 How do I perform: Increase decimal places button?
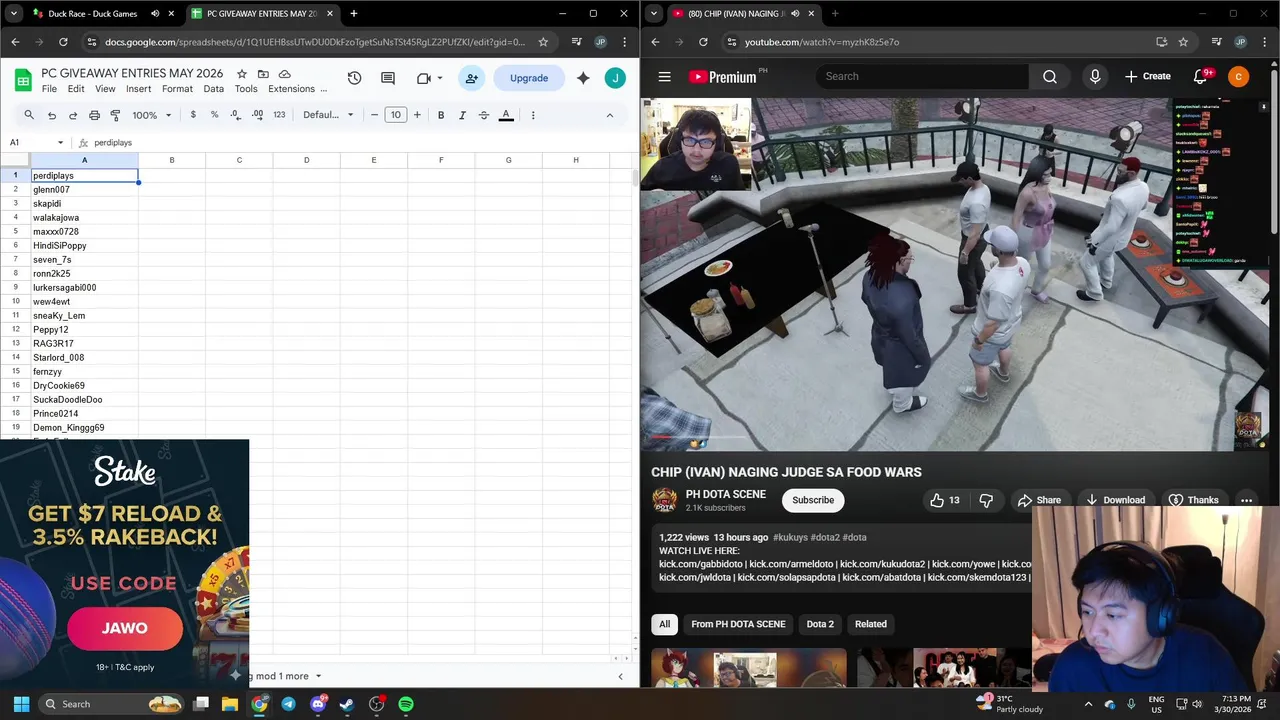coord(257,115)
